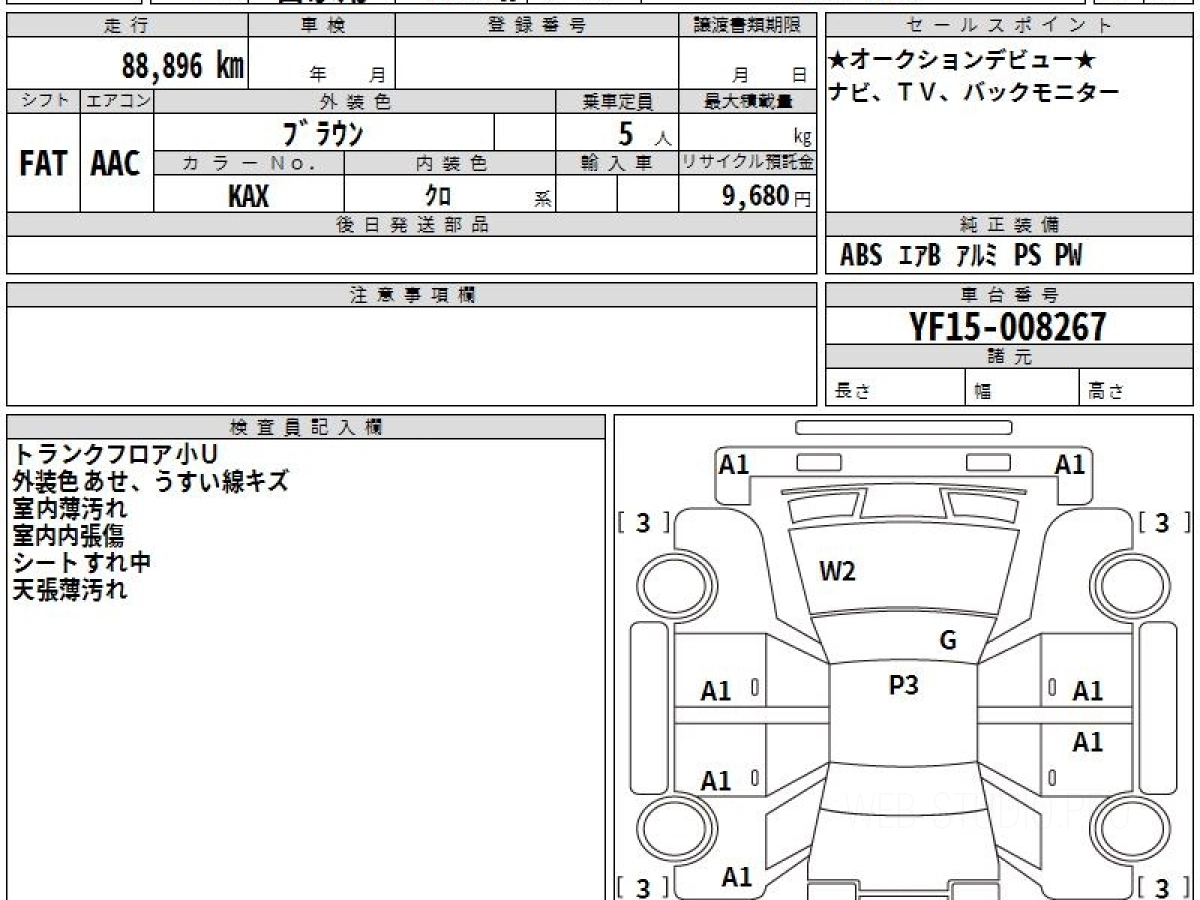Click the 注意事項欄 header
Screen dimensions: 1200x900
[x=412, y=295]
